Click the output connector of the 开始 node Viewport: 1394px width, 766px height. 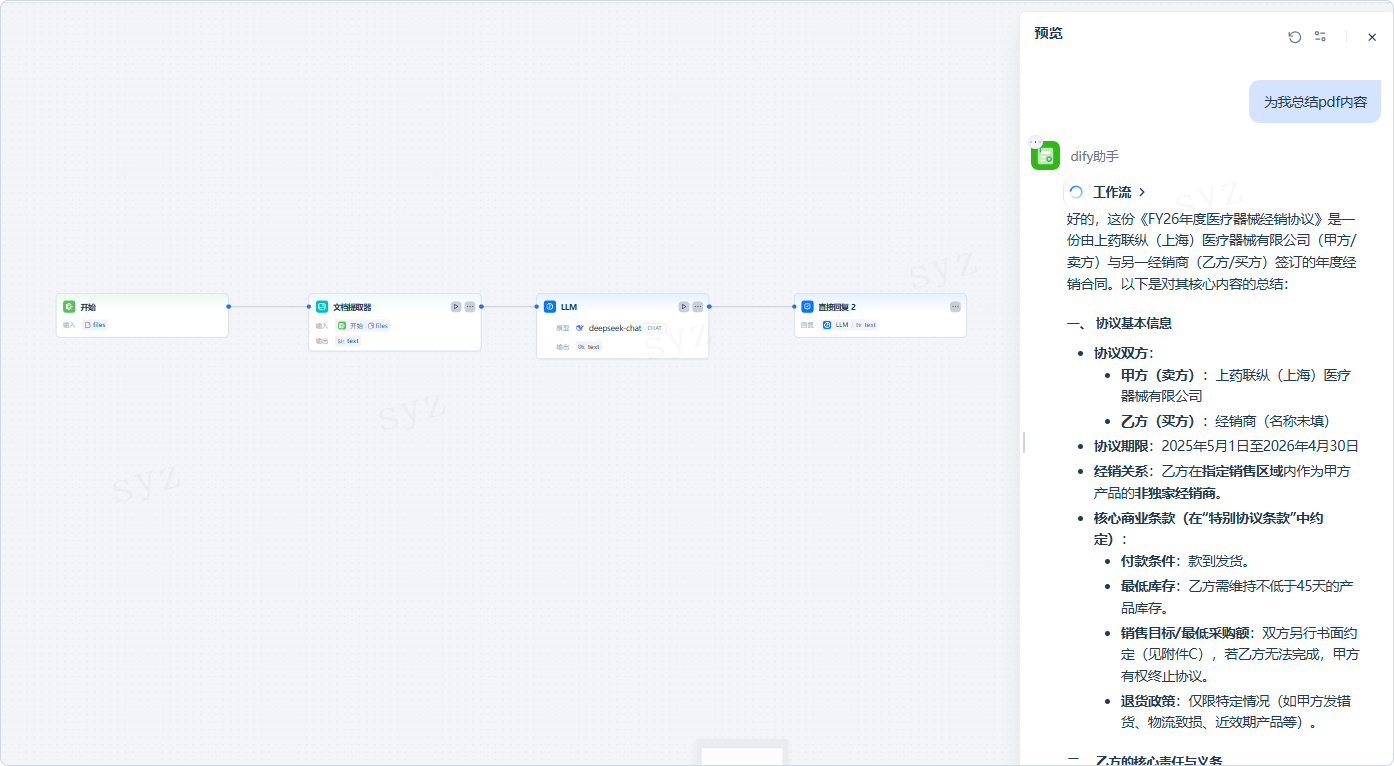pyautogui.click(x=229, y=307)
